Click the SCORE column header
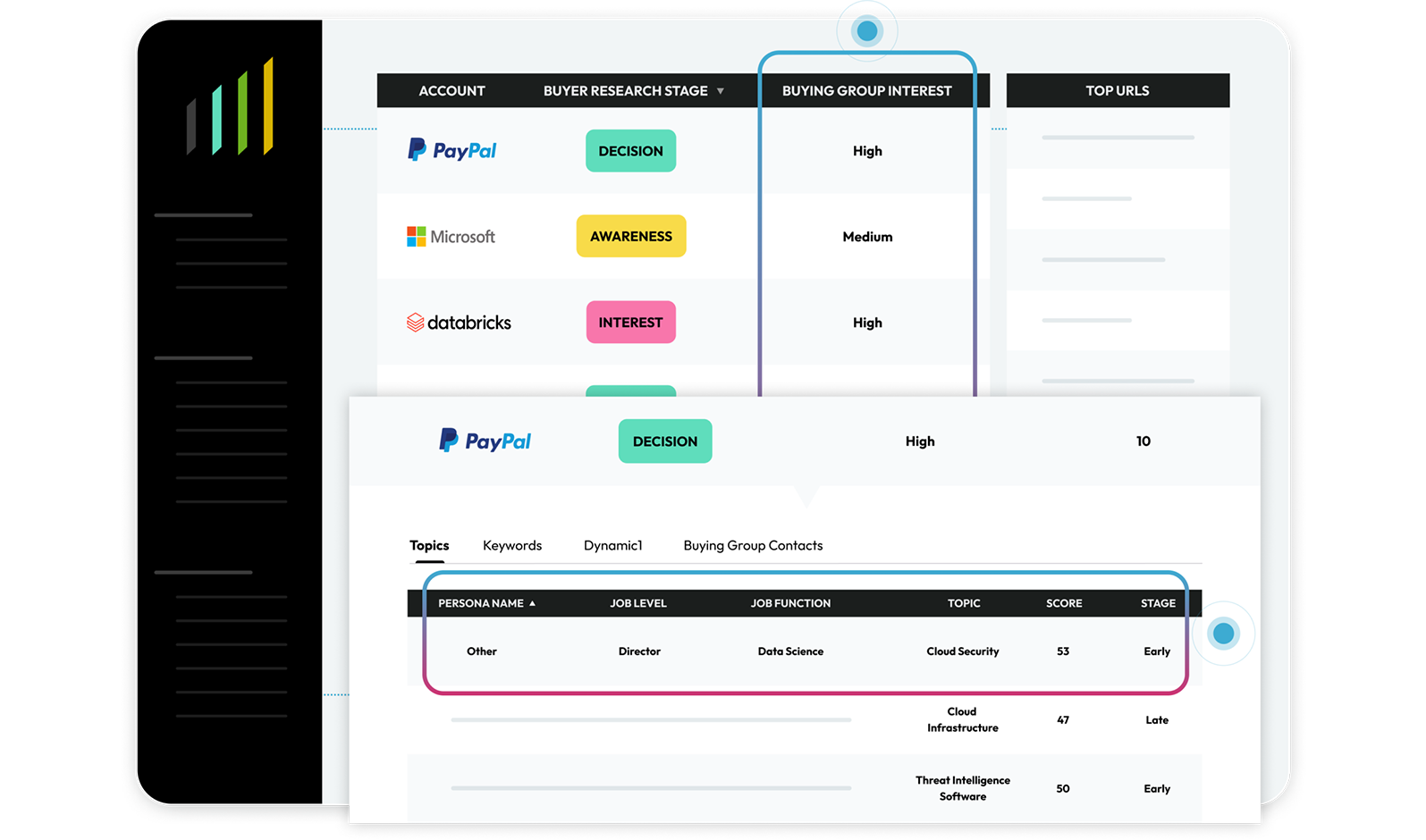This screenshot has height=840, width=1426. point(1064,603)
